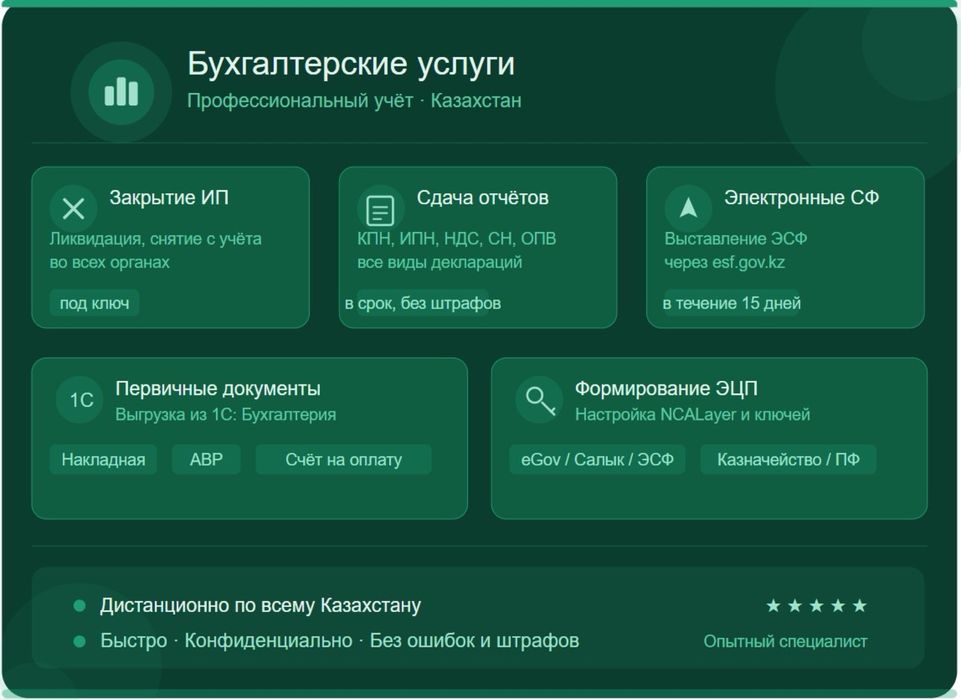Open the Формирование ЭЦП card title
The width and height of the screenshot is (961, 700).
click(x=666, y=389)
